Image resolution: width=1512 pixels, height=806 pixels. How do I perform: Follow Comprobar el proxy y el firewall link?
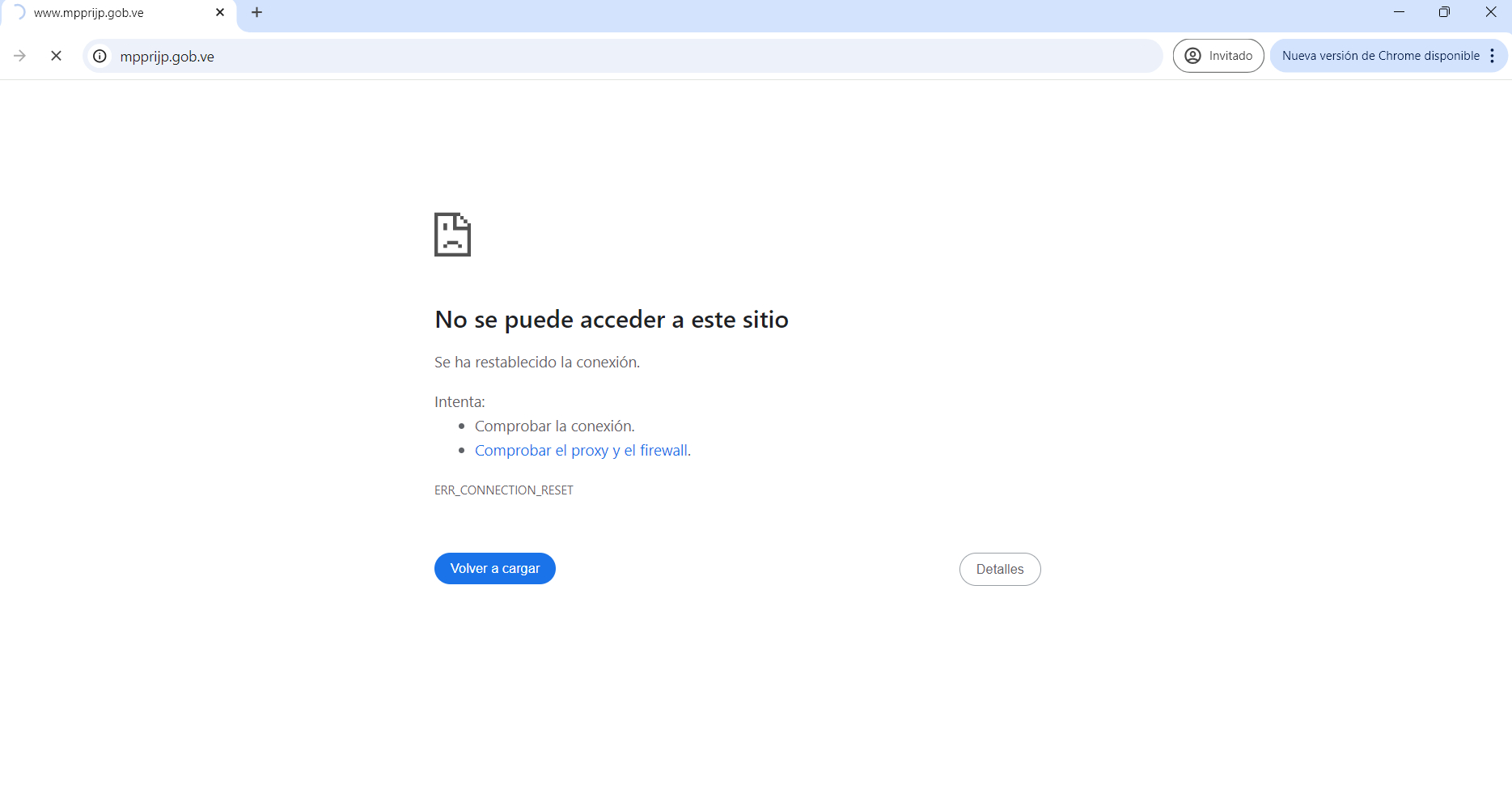click(x=582, y=451)
